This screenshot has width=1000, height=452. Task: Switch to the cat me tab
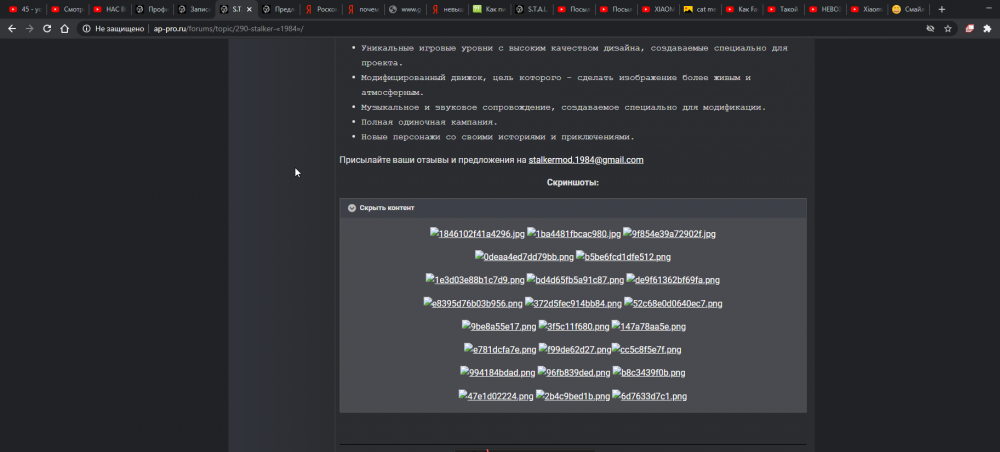(699, 10)
